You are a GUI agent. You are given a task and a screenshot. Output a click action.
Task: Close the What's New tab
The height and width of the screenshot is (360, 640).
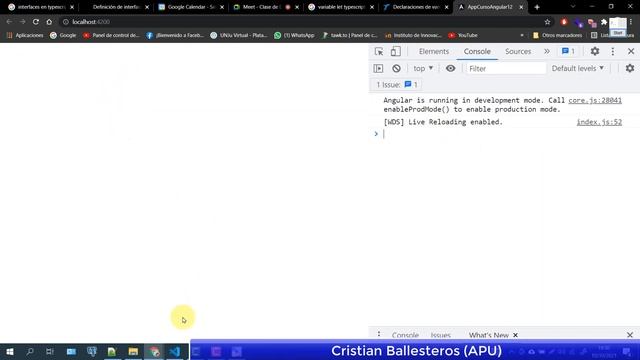515,335
